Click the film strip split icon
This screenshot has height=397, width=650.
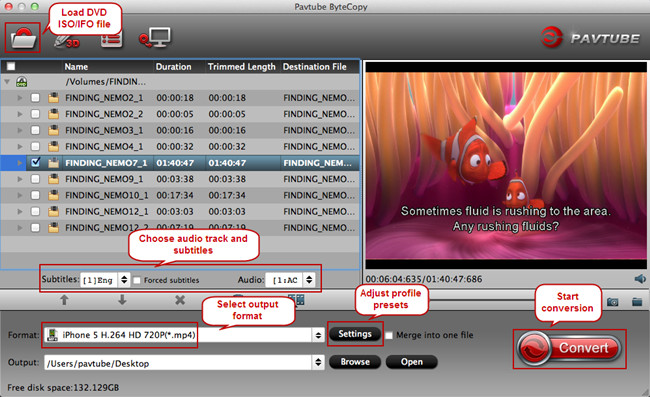(x=296, y=300)
